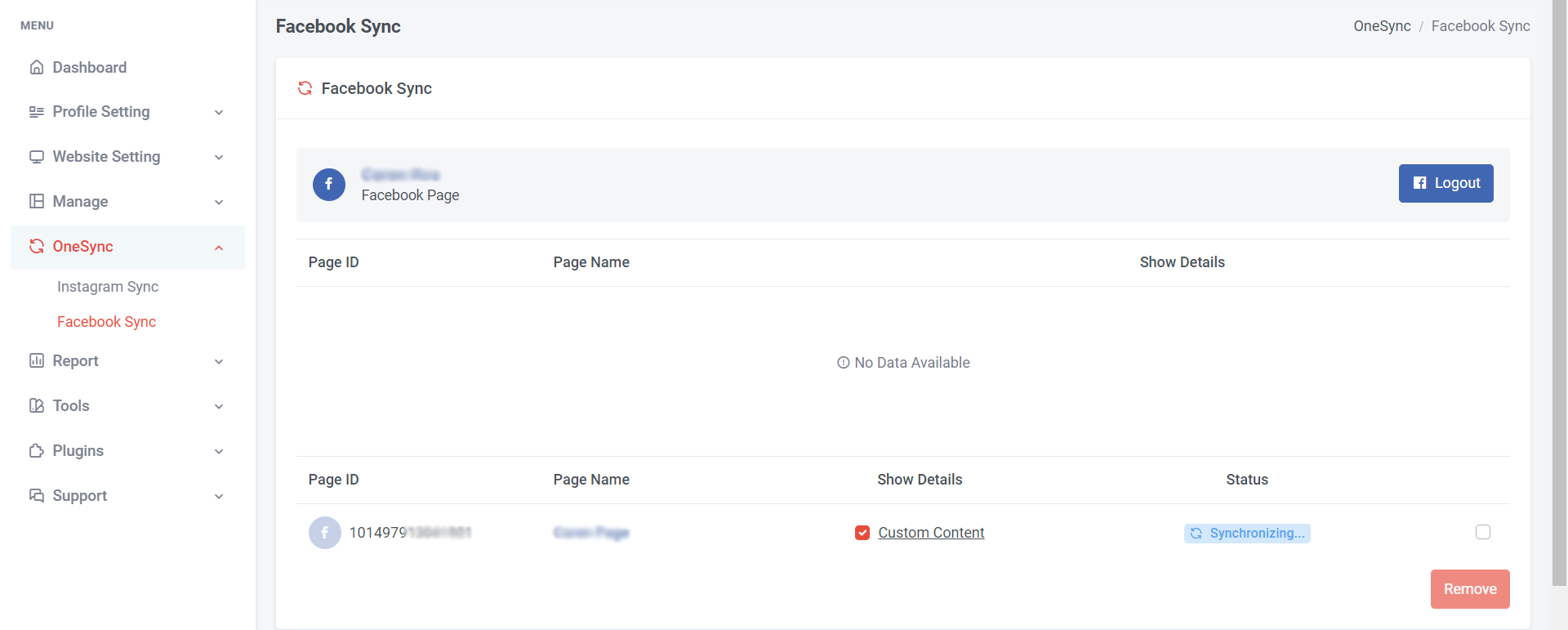This screenshot has width=1568, height=630.
Task: Expand the Plugins menu chevron
Action: 219,452
